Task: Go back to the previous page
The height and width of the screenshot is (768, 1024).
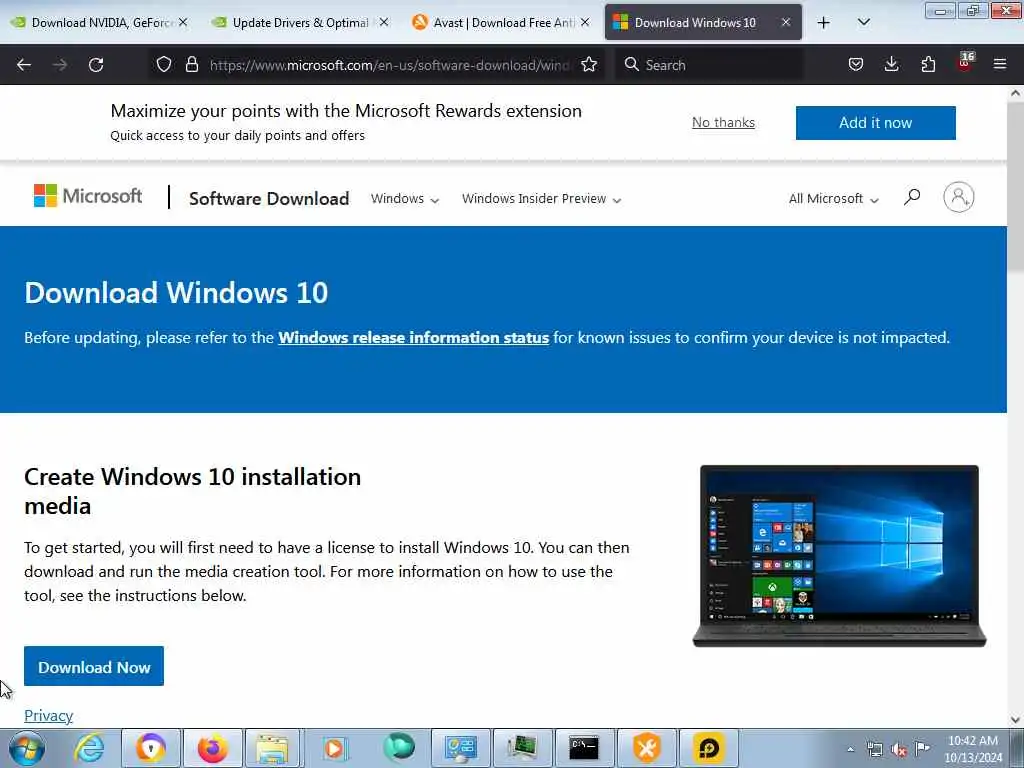Action: [x=24, y=65]
